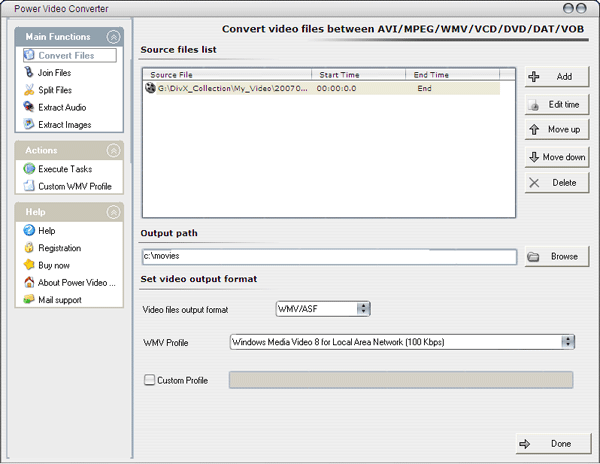Open Custom WMV Profile action
The image size is (600, 464).
pos(75,186)
